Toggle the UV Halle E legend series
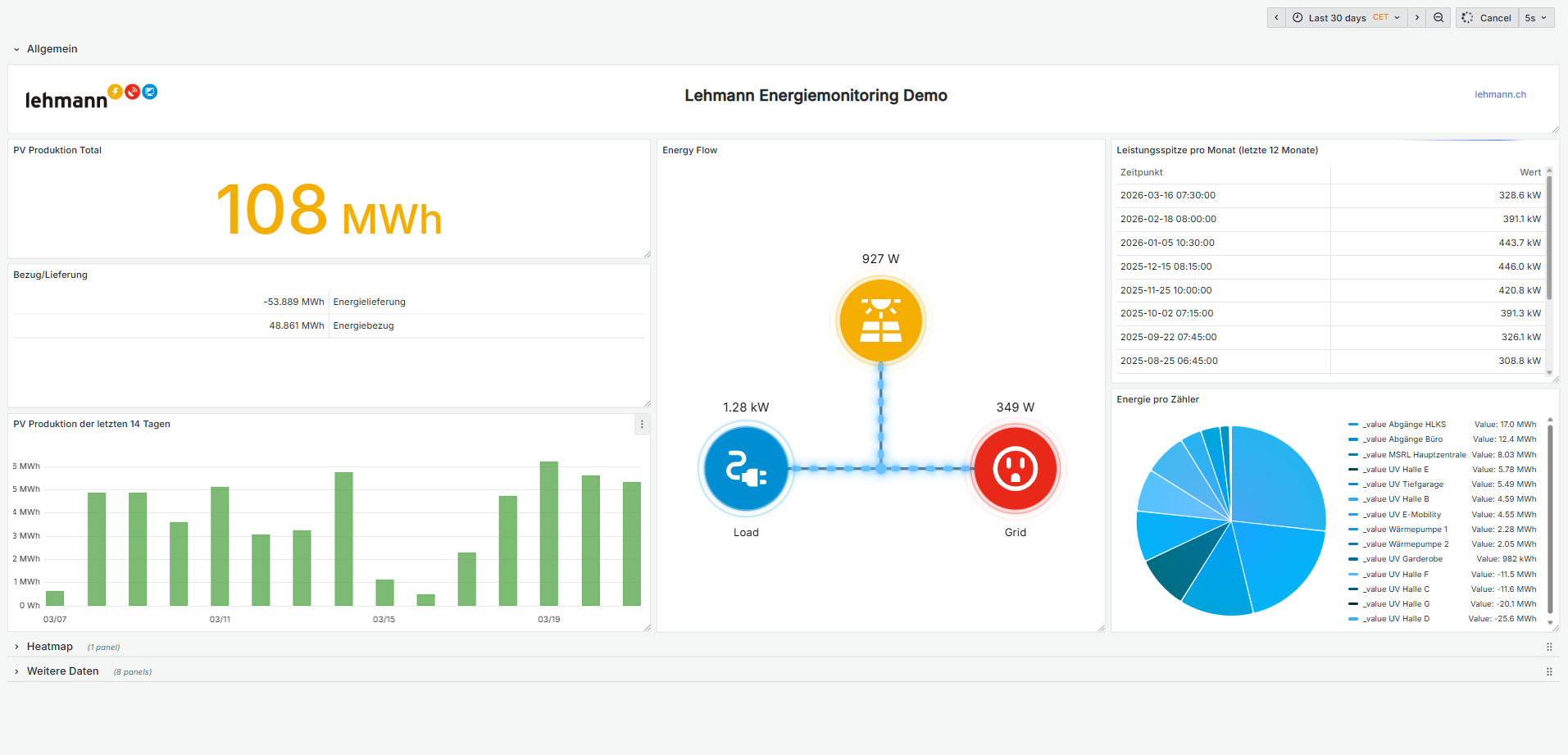Screen dimensions: 1568x755 tap(1395, 470)
